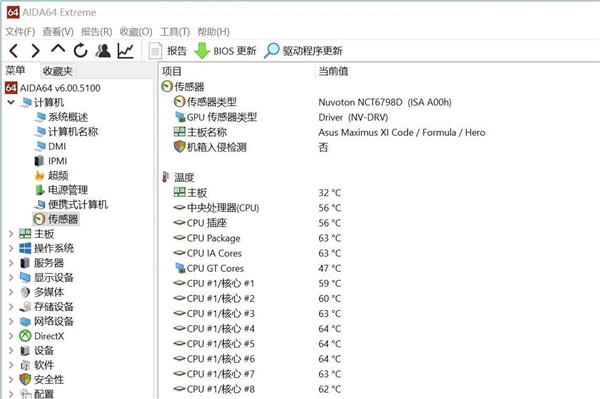The width and height of the screenshot is (600, 399).
Task: Go forward with the right arrow toolbar icon
Action: pyautogui.click(x=36, y=50)
